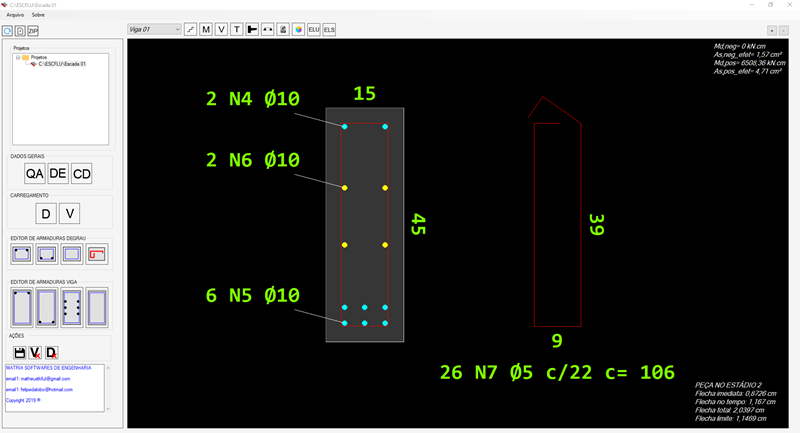Click the report document icon in toolbar
This screenshot has width=800, height=433.
click(283, 30)
